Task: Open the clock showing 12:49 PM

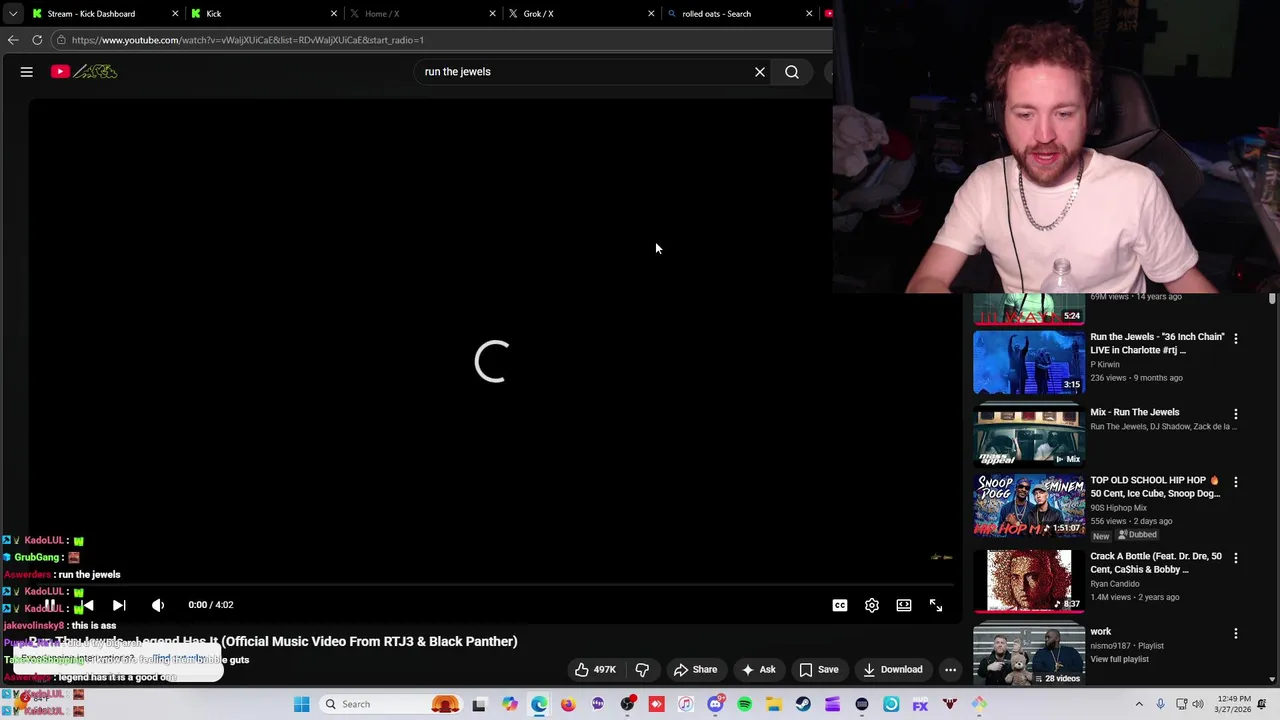Action: (1234, 705)
